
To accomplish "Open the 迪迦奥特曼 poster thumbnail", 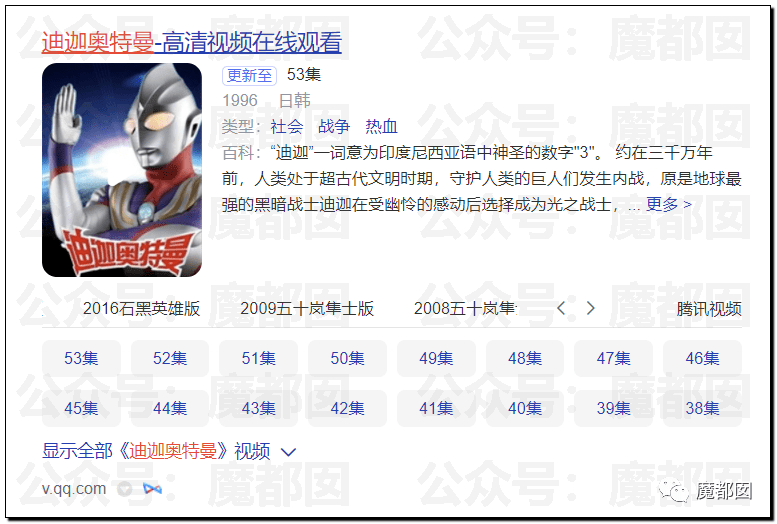I will (122, 170).
